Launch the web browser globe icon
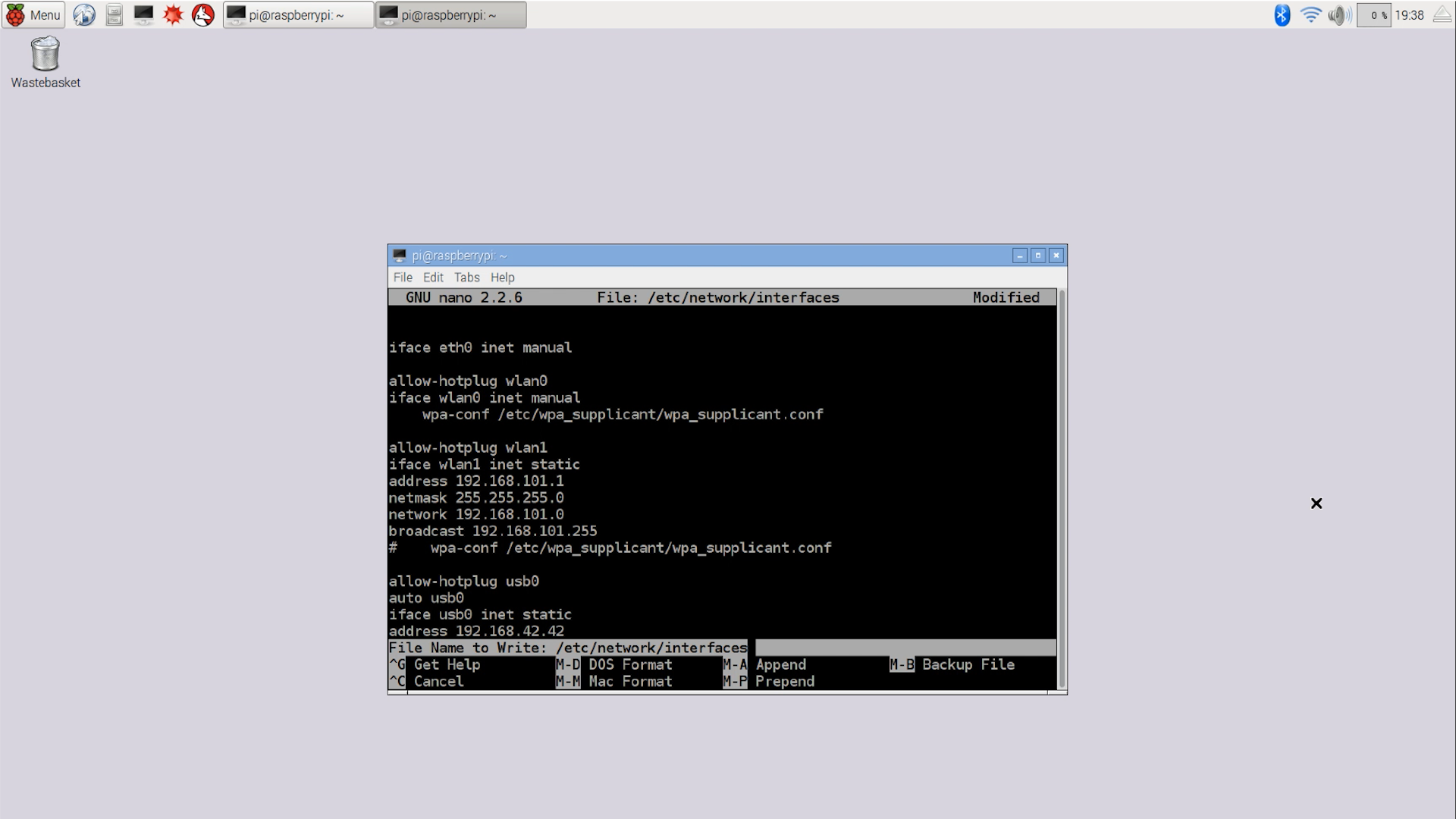1456x819 pixels. [84, 14]
